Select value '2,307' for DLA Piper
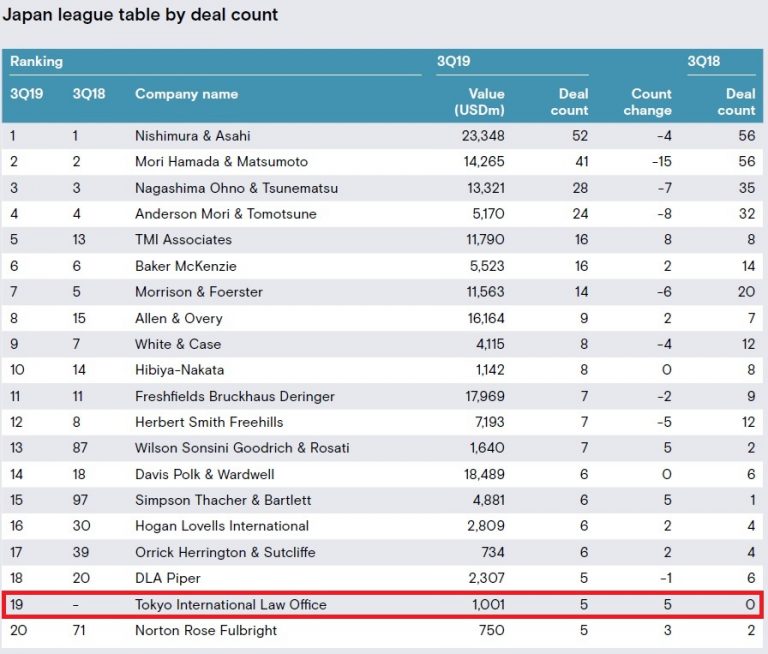768x654 pixels. click(x=487, y=578)
